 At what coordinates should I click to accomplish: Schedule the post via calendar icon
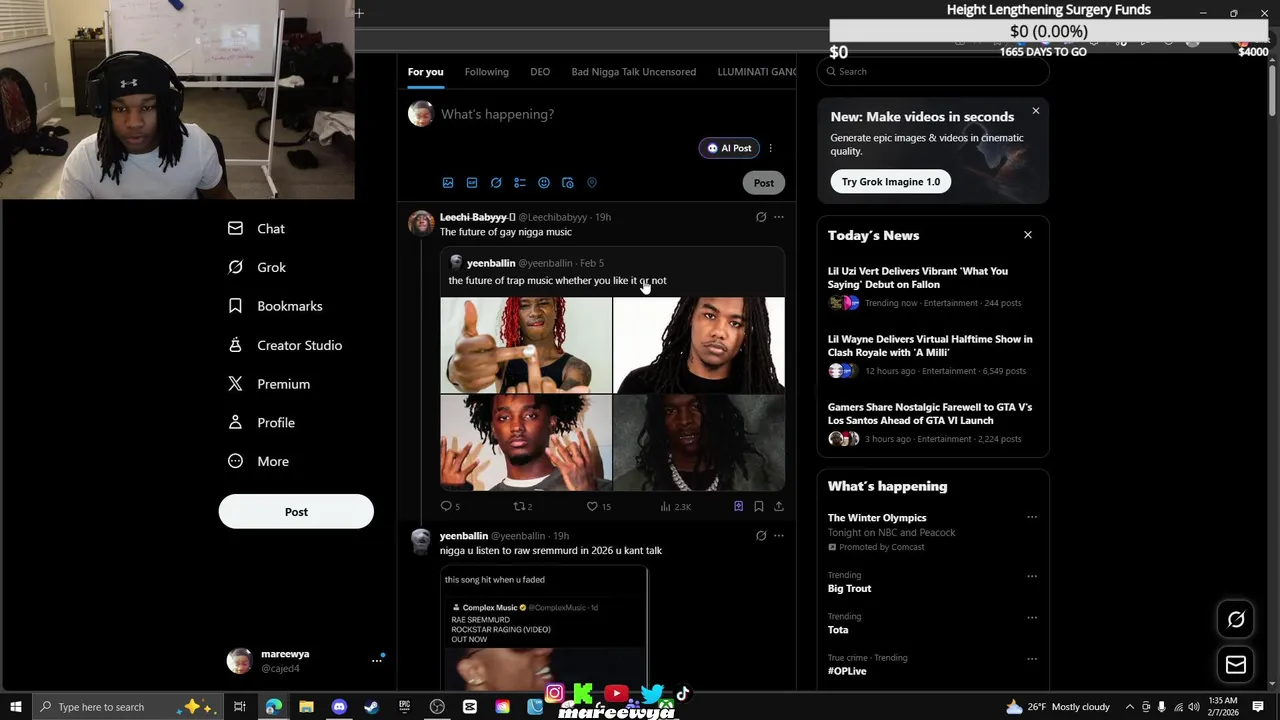click(x=568, y=183)
